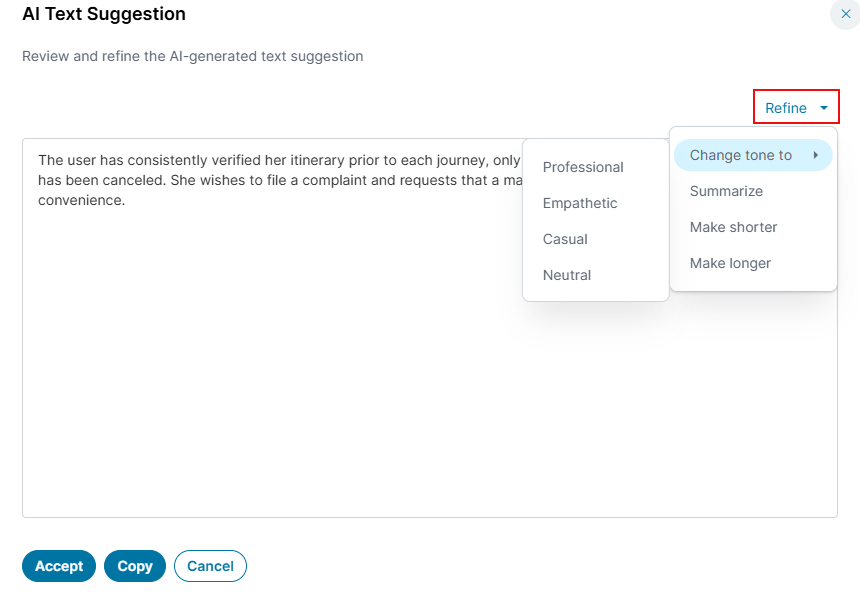Set the tone to Empathetic
The height and width of the screenshot is (599, 860).
click(580, 203)
